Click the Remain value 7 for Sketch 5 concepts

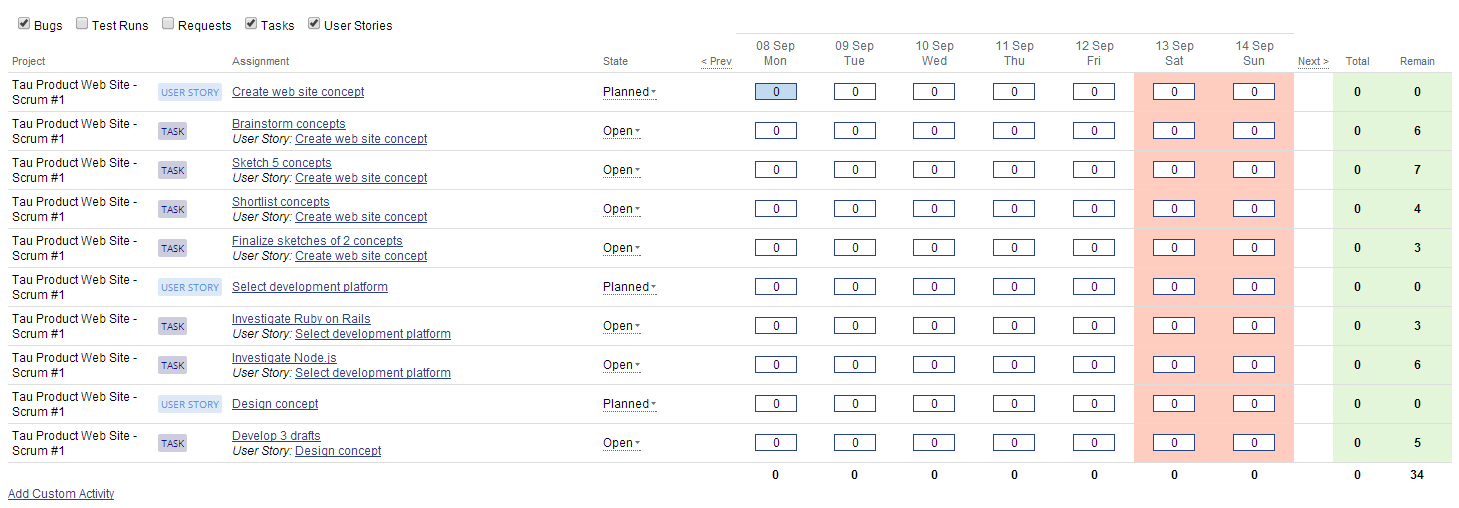click(1417, 170)
